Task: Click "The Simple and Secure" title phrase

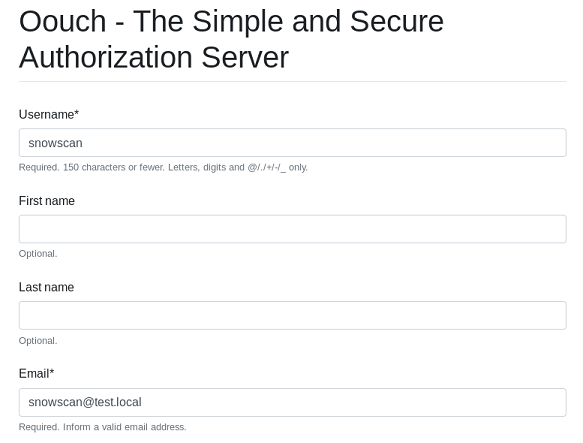Action: click(288, 22)
